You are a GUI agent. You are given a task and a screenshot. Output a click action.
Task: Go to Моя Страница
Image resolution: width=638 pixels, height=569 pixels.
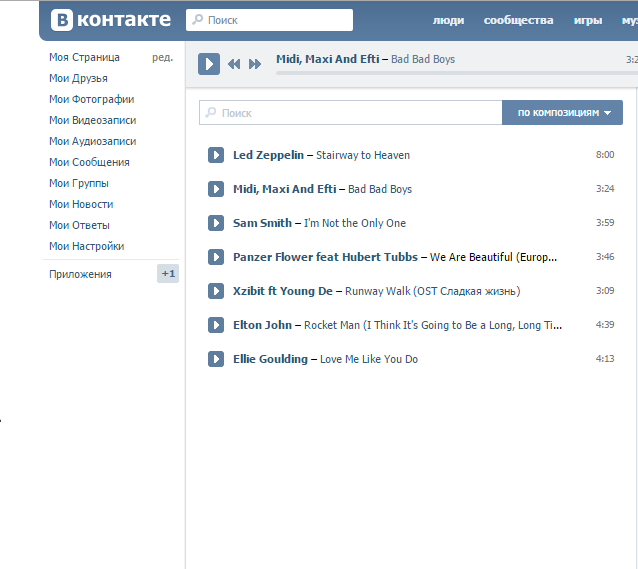click(84, 57)
